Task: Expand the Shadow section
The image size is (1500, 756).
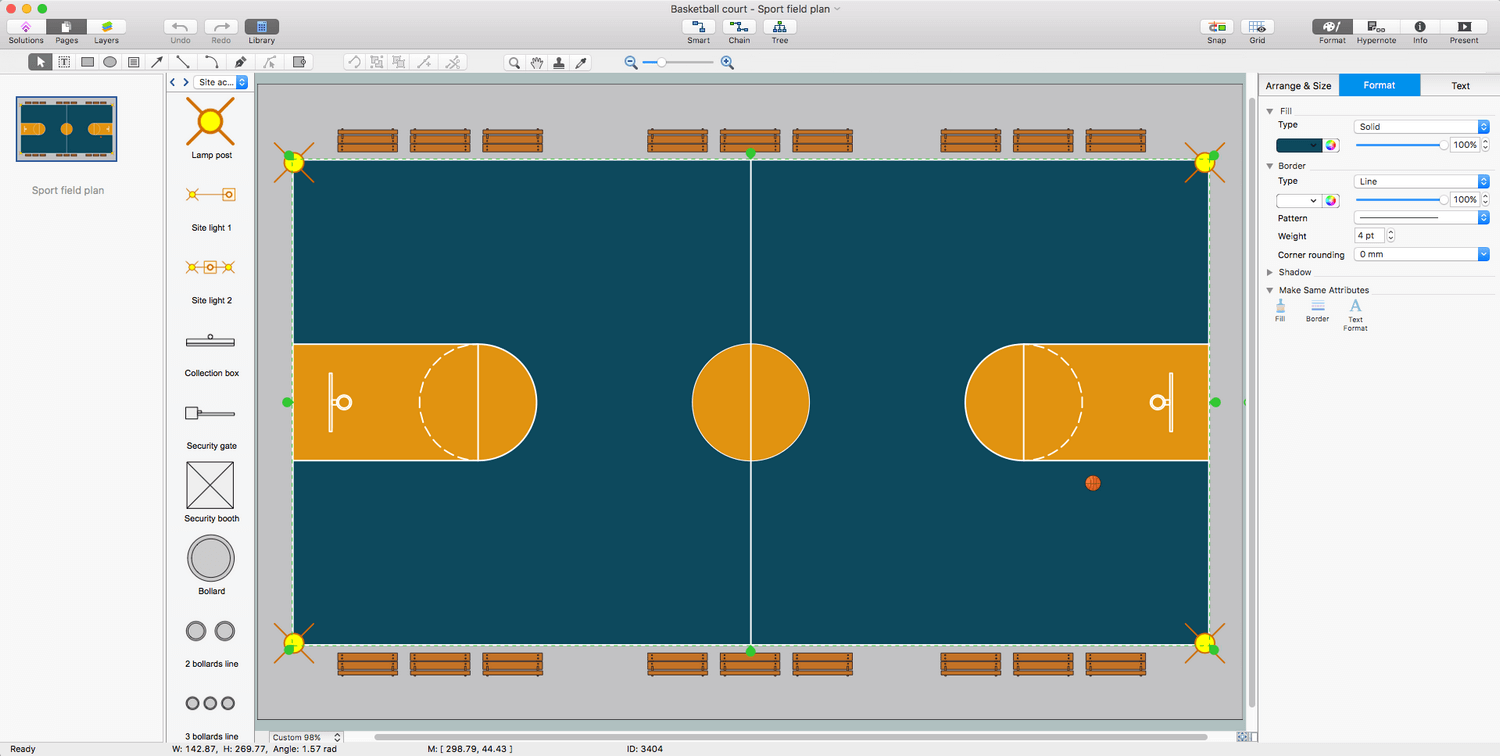Action: [x=1270, y=272]
